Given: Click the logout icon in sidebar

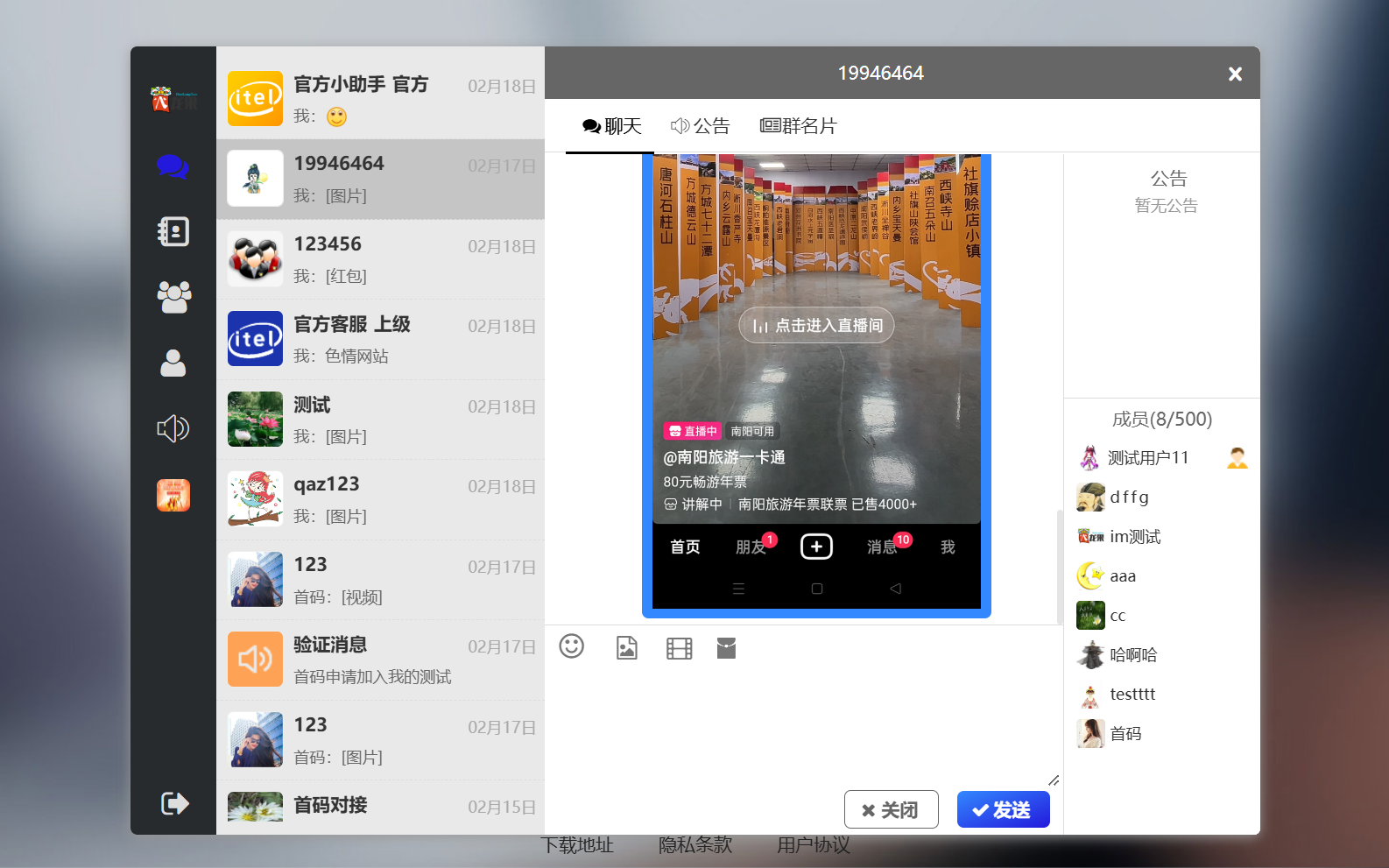Looking at the screenshot, I should tap(174, 803).
